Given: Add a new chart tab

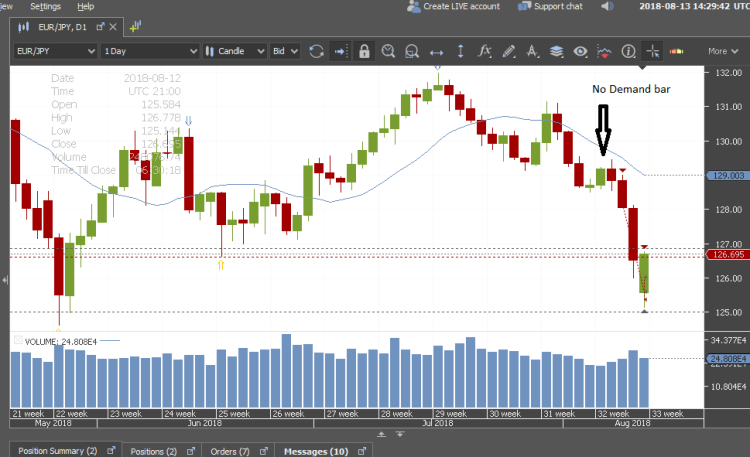Looking at the screenshot, I should 135,26.
